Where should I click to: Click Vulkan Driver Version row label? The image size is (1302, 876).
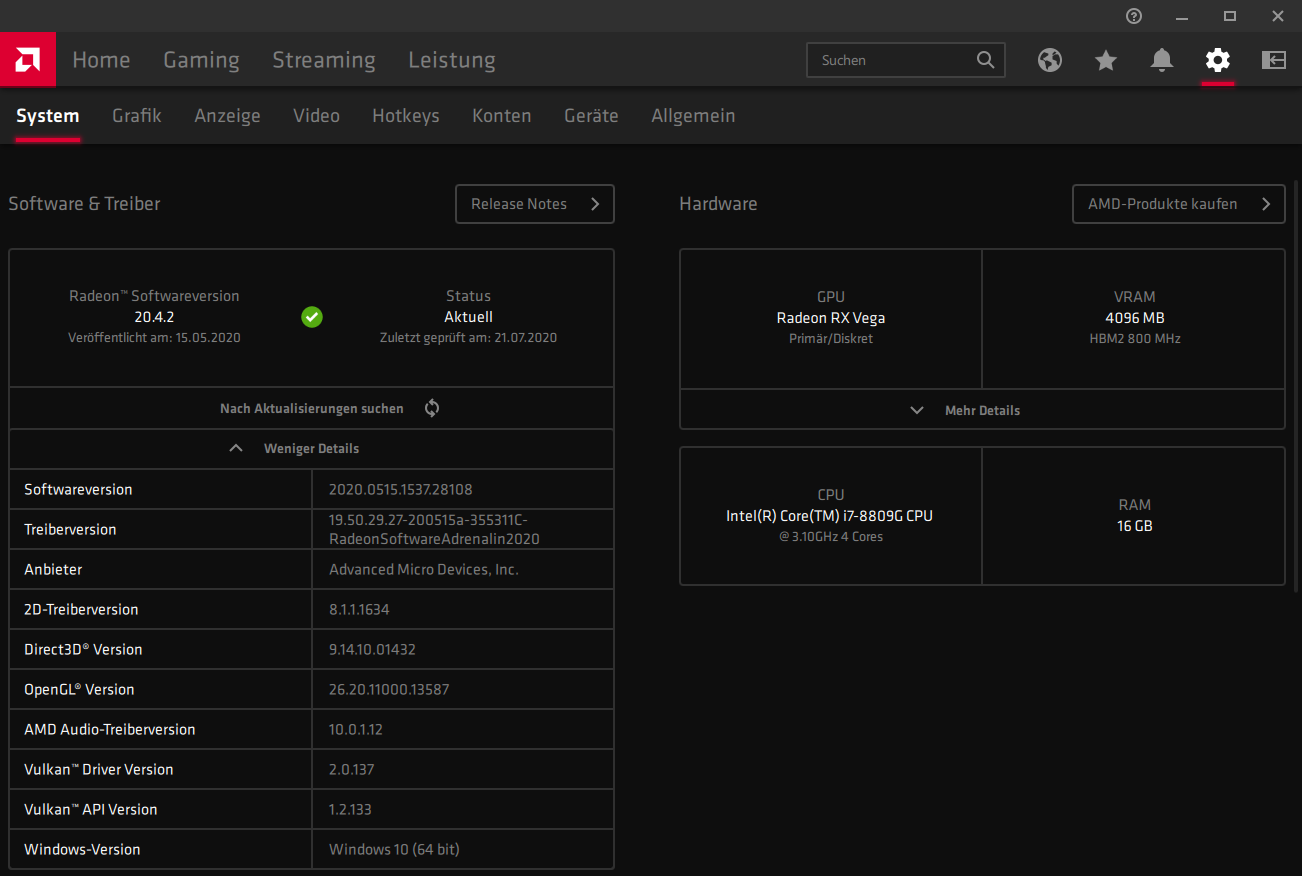99,769
